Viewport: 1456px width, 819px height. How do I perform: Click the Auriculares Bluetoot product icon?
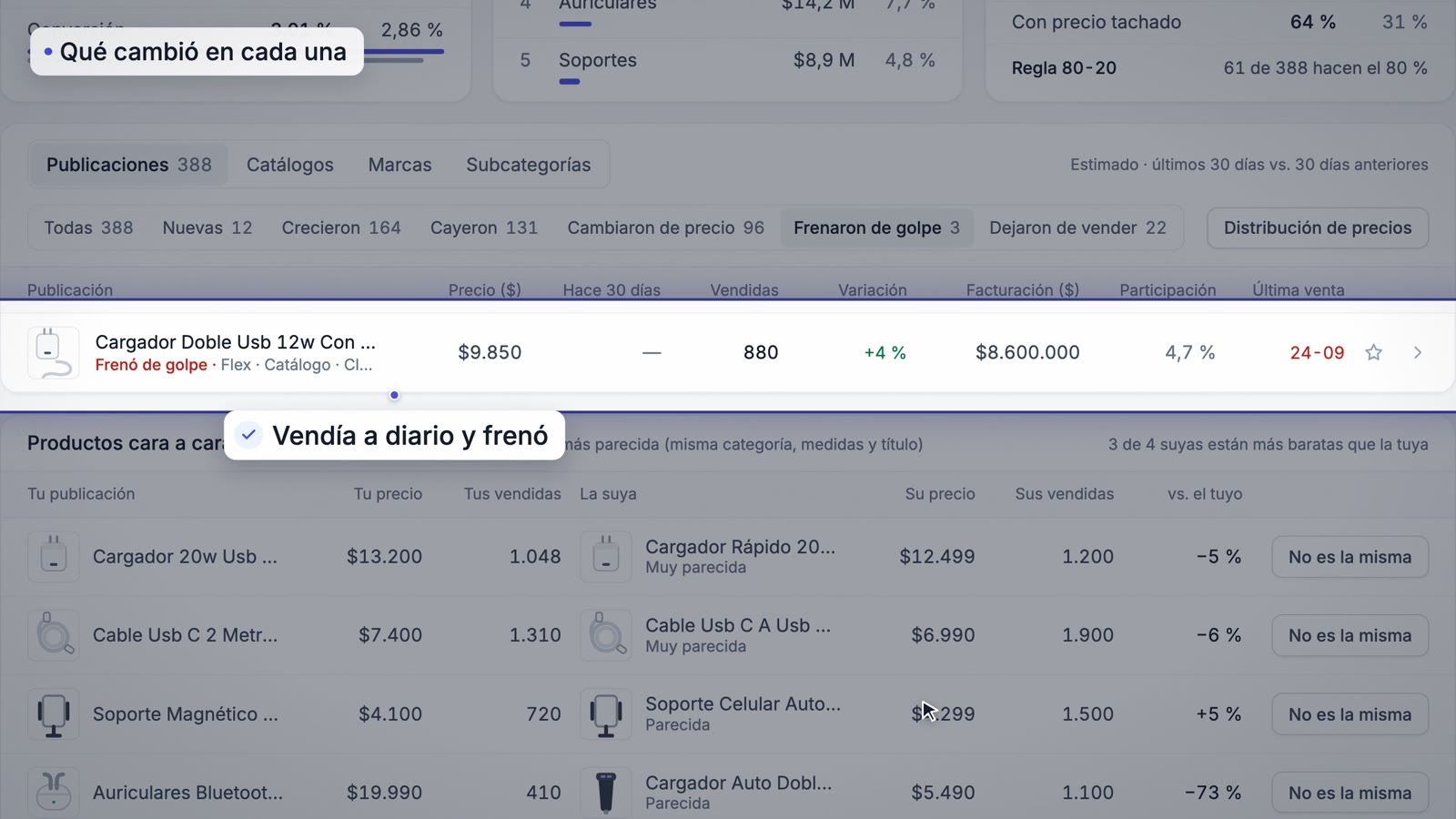pyautogui.click(x=53, y=793)
